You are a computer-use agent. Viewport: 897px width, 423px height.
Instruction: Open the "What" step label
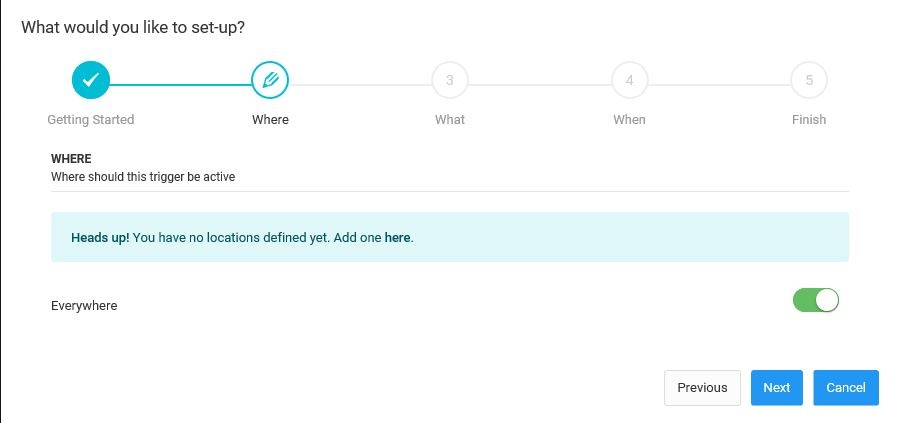[450, 120]
